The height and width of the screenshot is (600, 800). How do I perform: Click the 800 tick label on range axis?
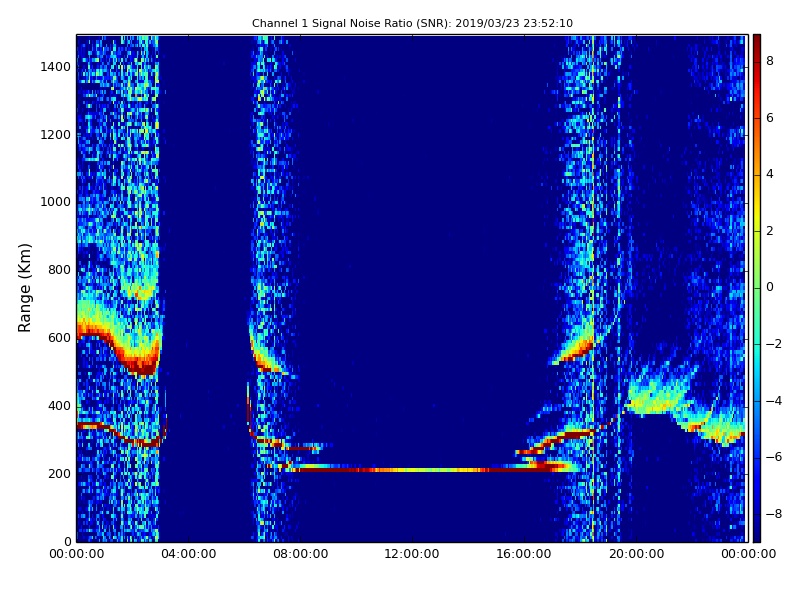tap(59, 270)
